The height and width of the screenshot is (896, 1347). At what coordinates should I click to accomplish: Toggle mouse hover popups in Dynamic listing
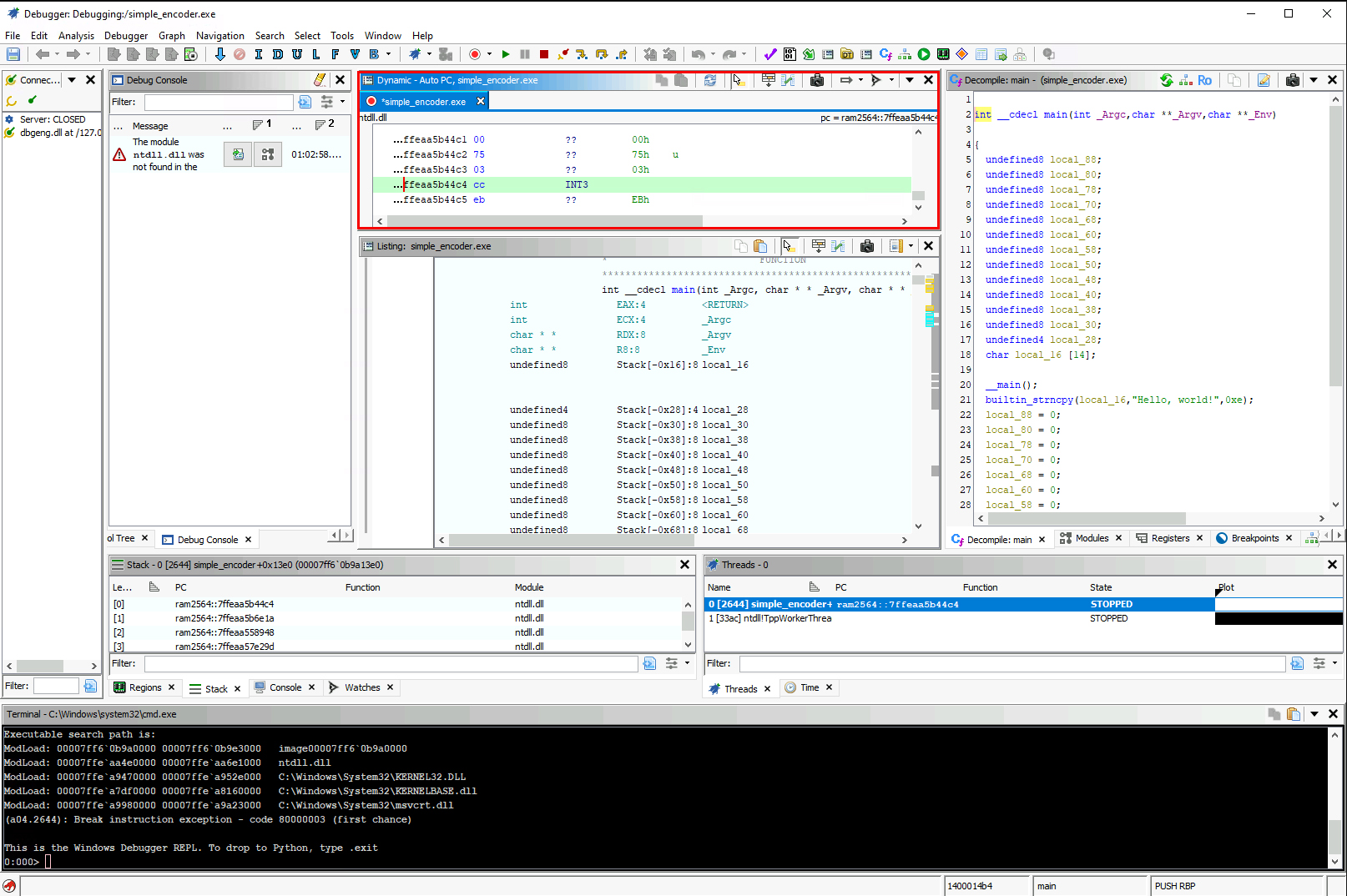pyautogui.click(x=738, y=80)
